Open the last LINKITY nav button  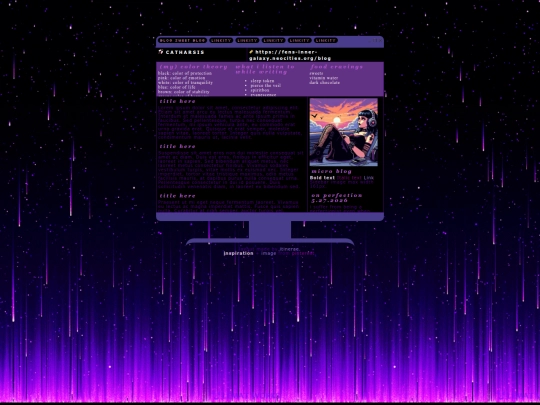pos(326,41)
